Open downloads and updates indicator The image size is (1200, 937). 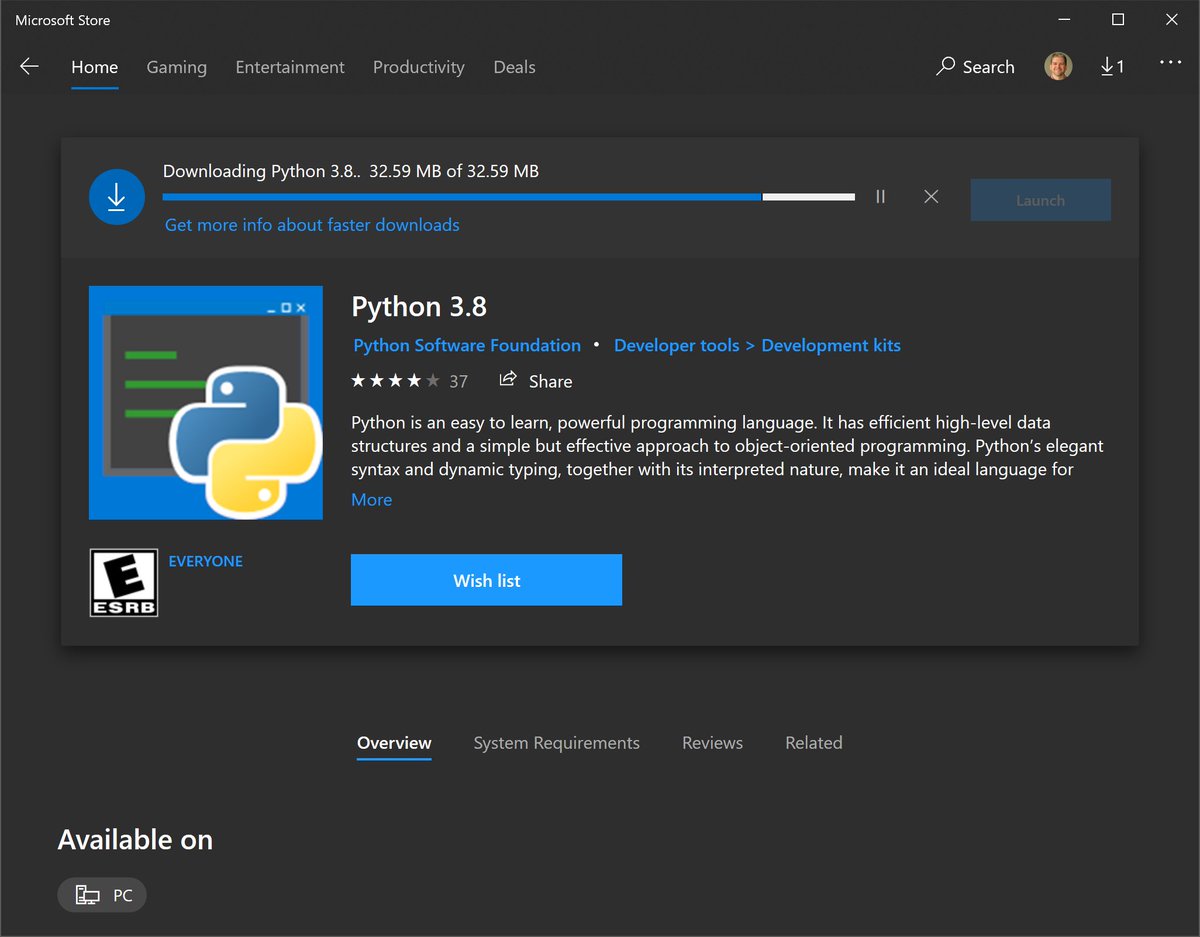1112,67
